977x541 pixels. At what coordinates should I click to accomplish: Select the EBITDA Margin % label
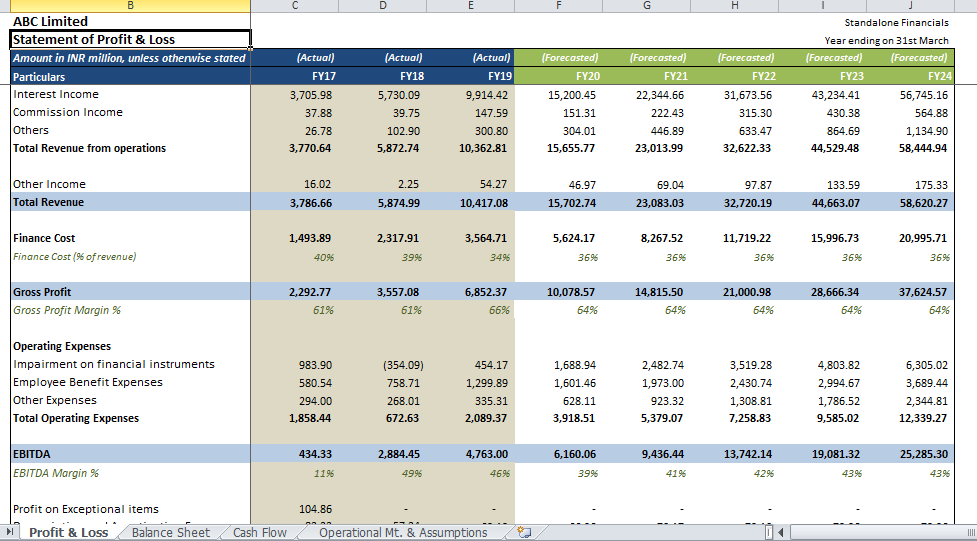pyautogui.click(x=56, y=473)
